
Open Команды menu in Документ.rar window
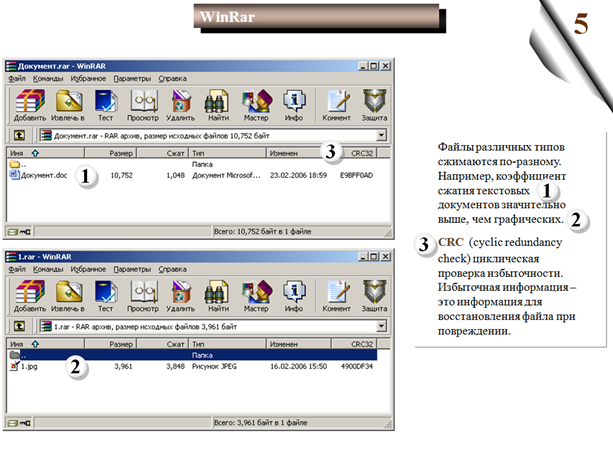48,79
